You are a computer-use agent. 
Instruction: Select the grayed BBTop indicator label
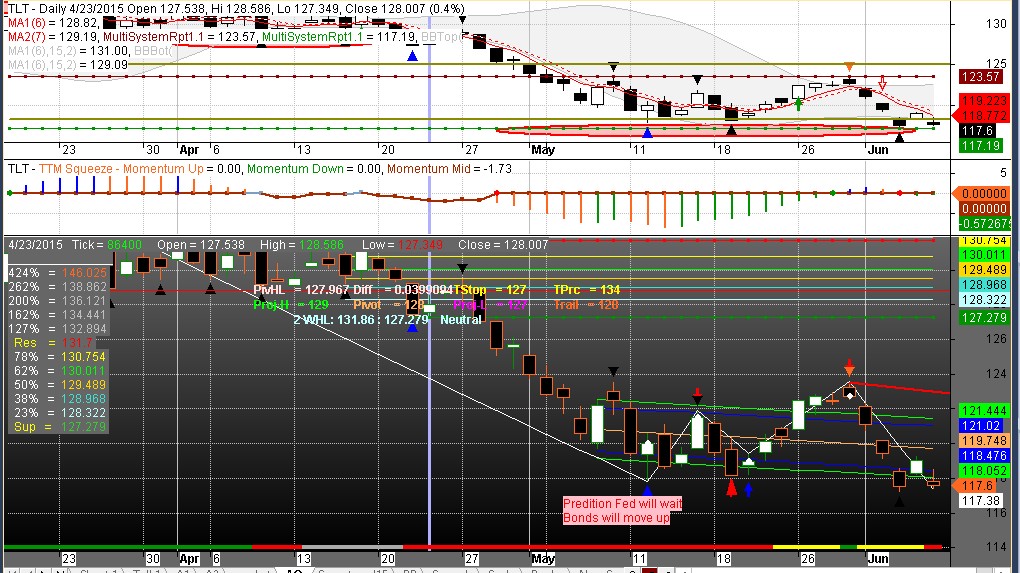coord(440,37)
